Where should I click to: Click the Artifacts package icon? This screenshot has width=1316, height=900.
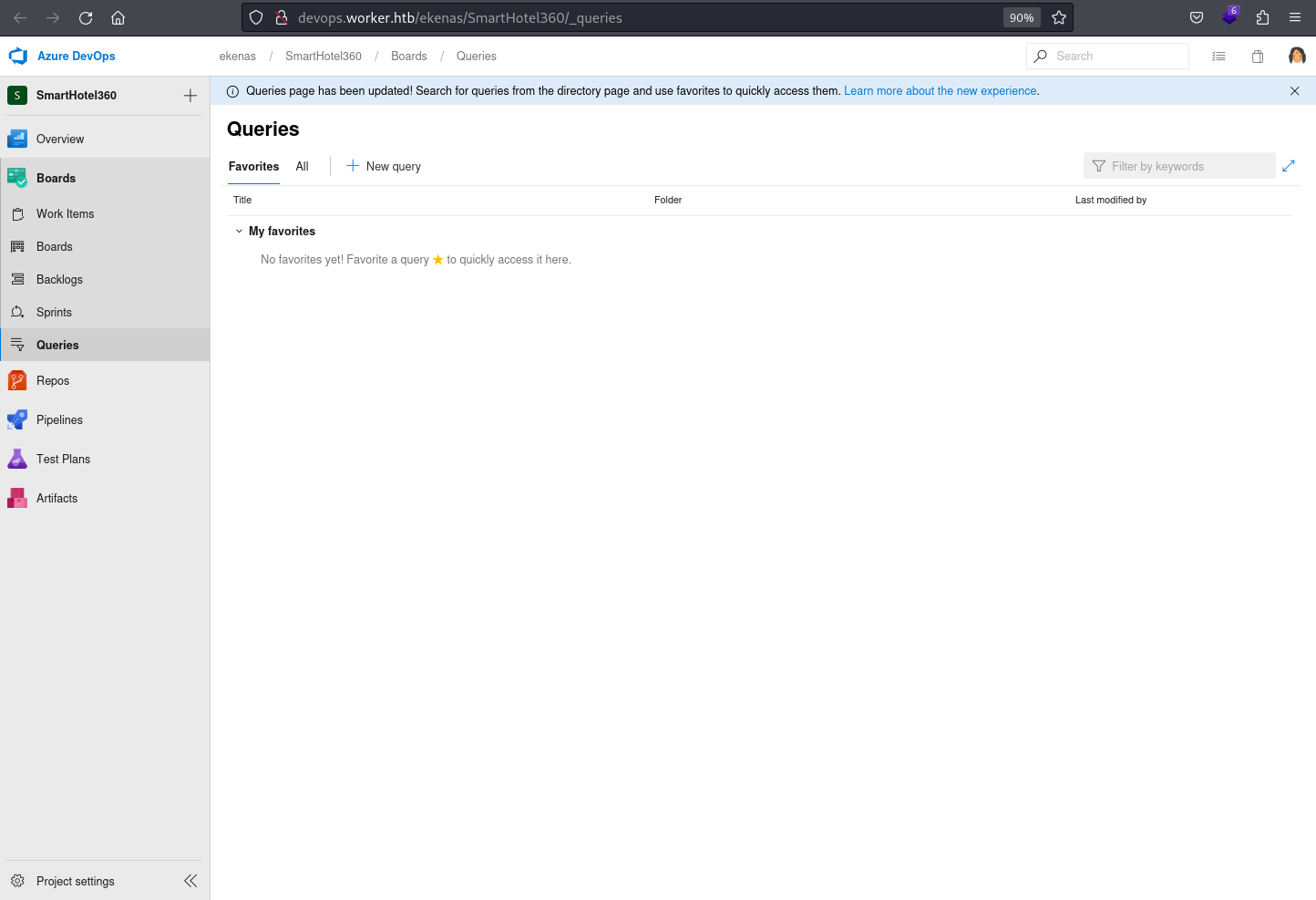[x=17, y=498]
